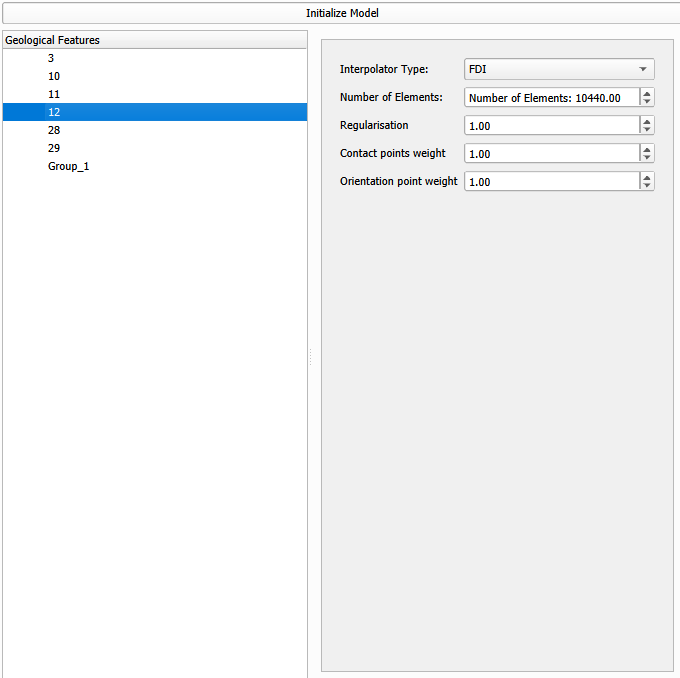The height and width of the screenshot is (678, 680).
Task: Increase the Number of Elements value
Action: [x=647, y=93]
